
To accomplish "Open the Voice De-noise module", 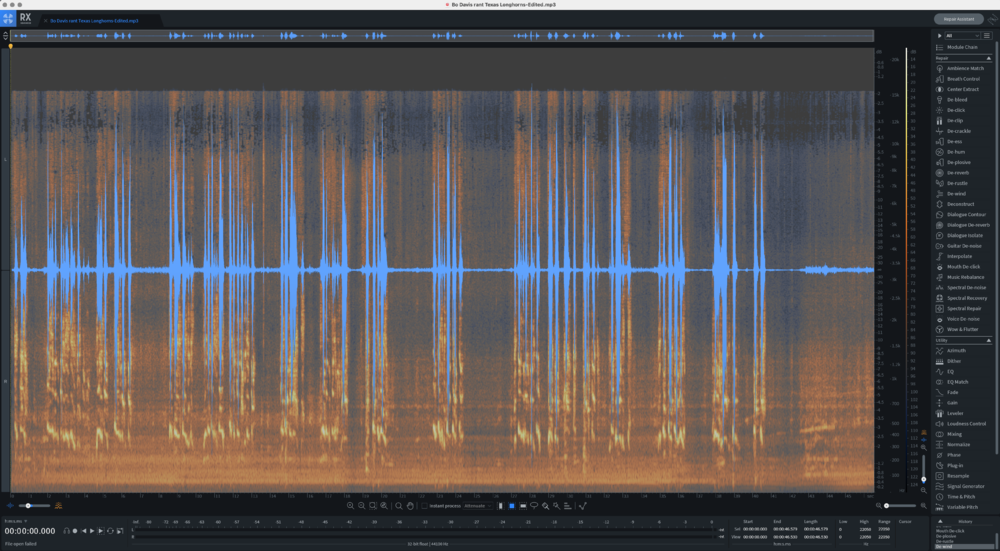I will pos(962,318).
